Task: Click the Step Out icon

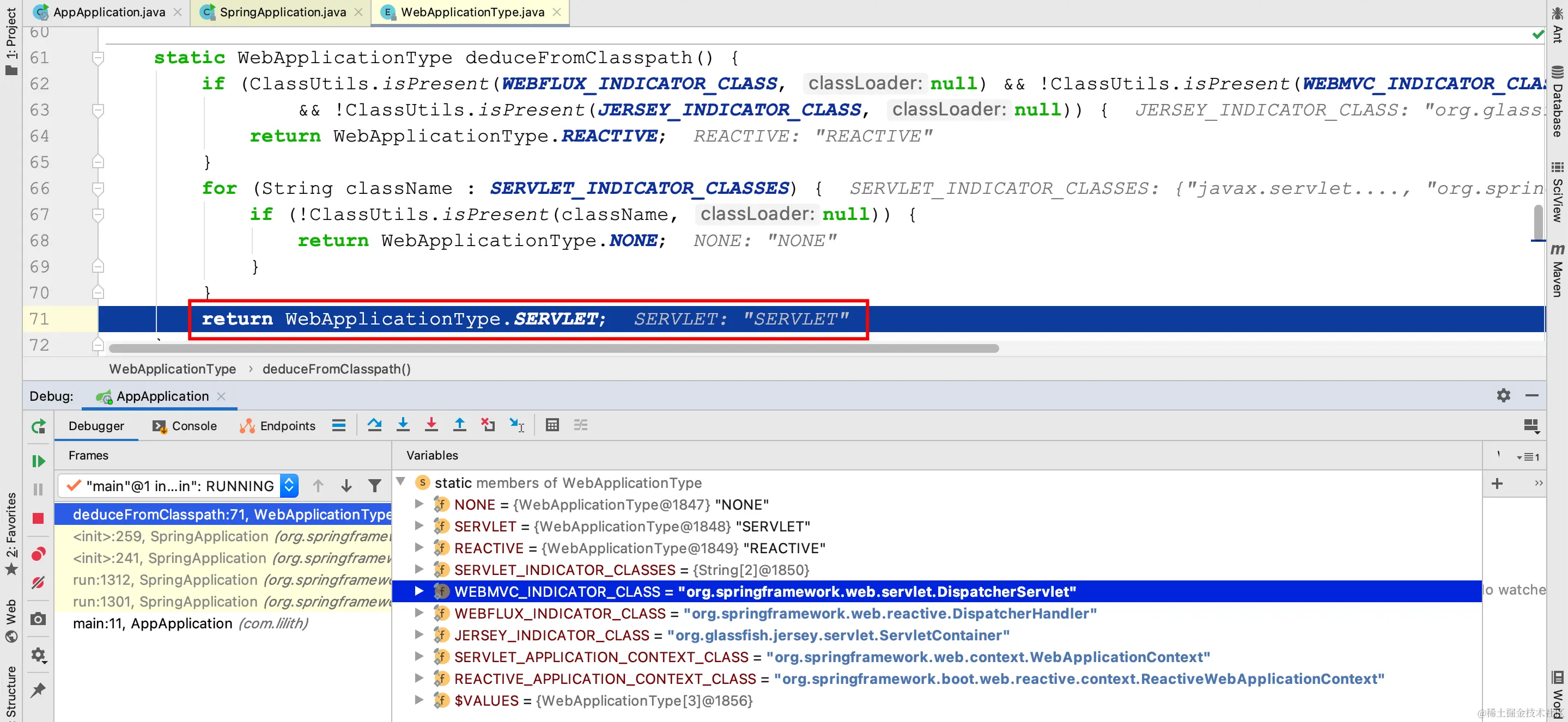Action: point(460,425)
